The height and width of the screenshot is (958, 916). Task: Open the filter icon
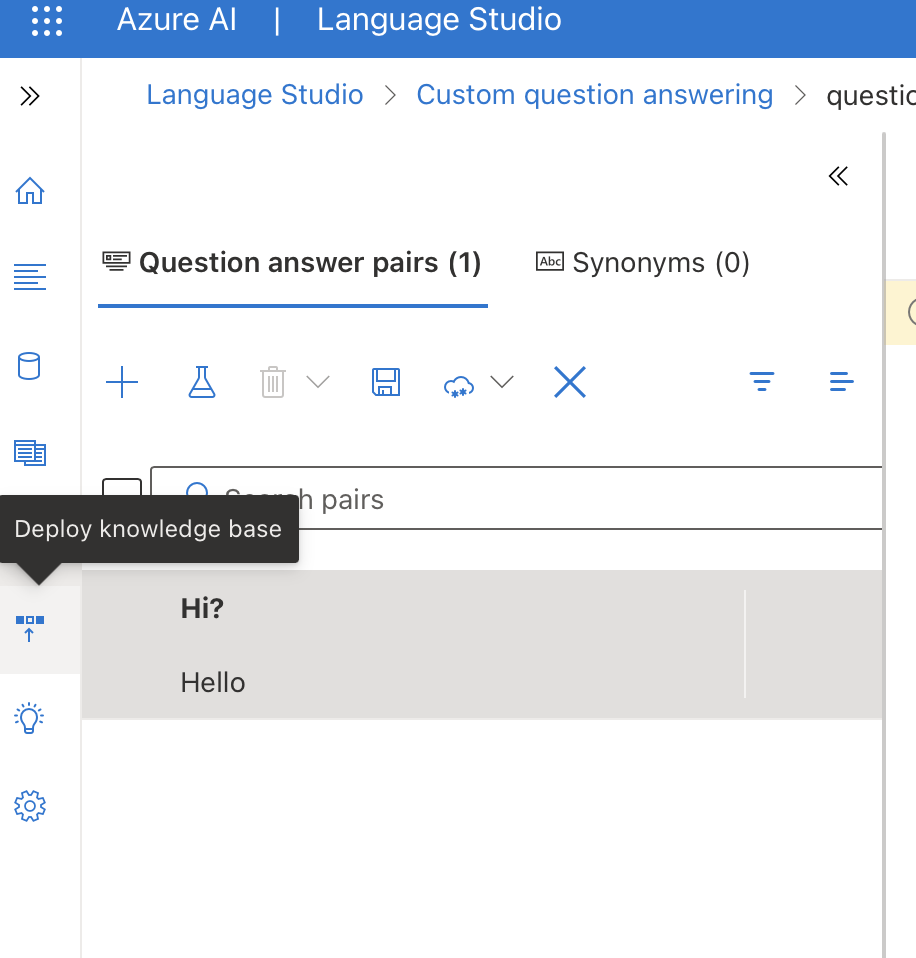[762, 381]
